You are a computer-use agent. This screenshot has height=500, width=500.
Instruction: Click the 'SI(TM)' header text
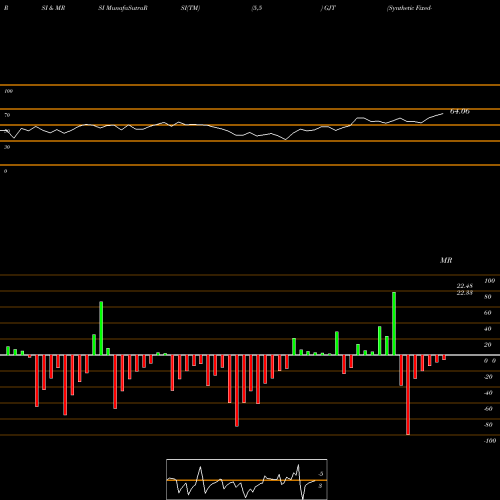tap(190, 8)
